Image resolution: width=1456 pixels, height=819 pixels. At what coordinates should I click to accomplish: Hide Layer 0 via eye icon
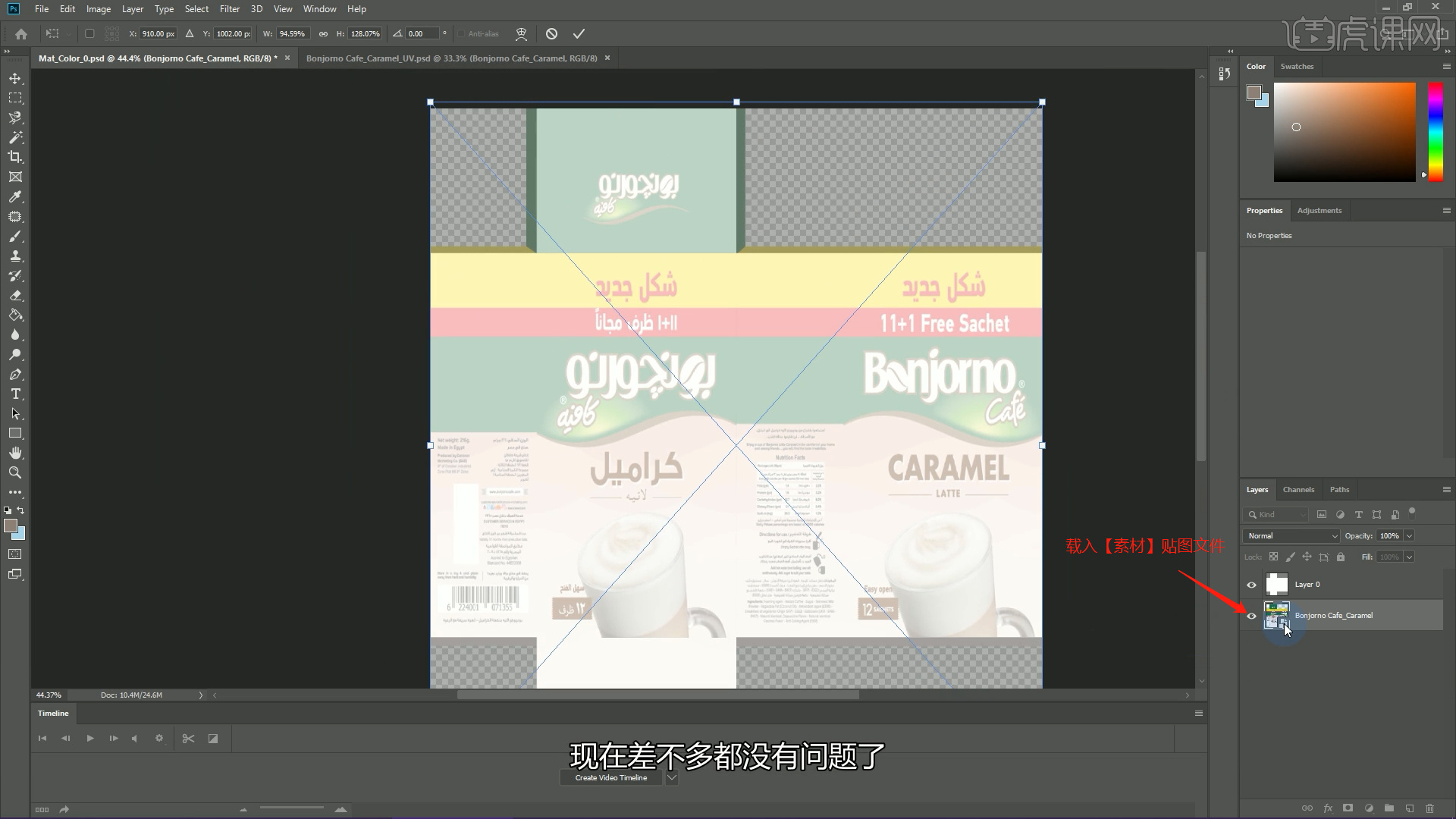click(1251, 585)
